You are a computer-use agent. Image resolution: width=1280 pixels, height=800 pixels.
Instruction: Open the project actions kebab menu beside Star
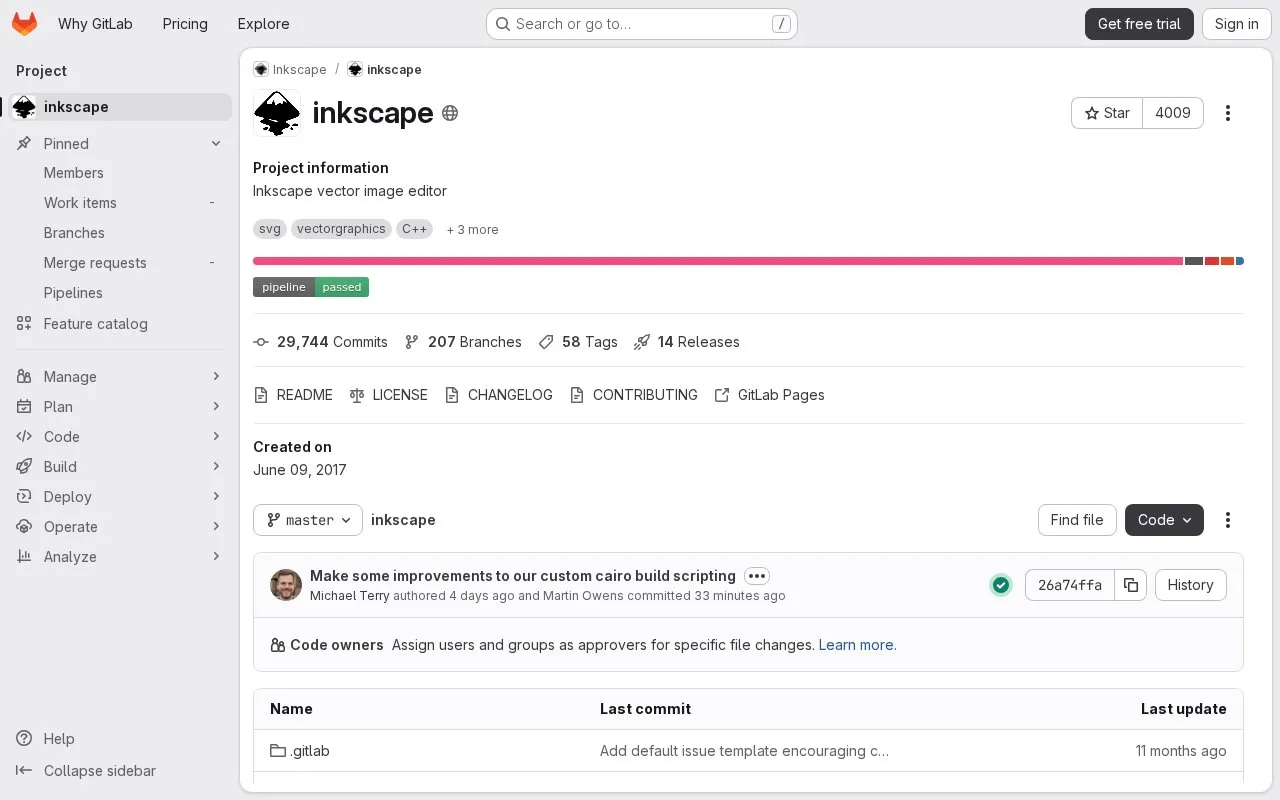pyautogui.click(x=1228, y=113)
